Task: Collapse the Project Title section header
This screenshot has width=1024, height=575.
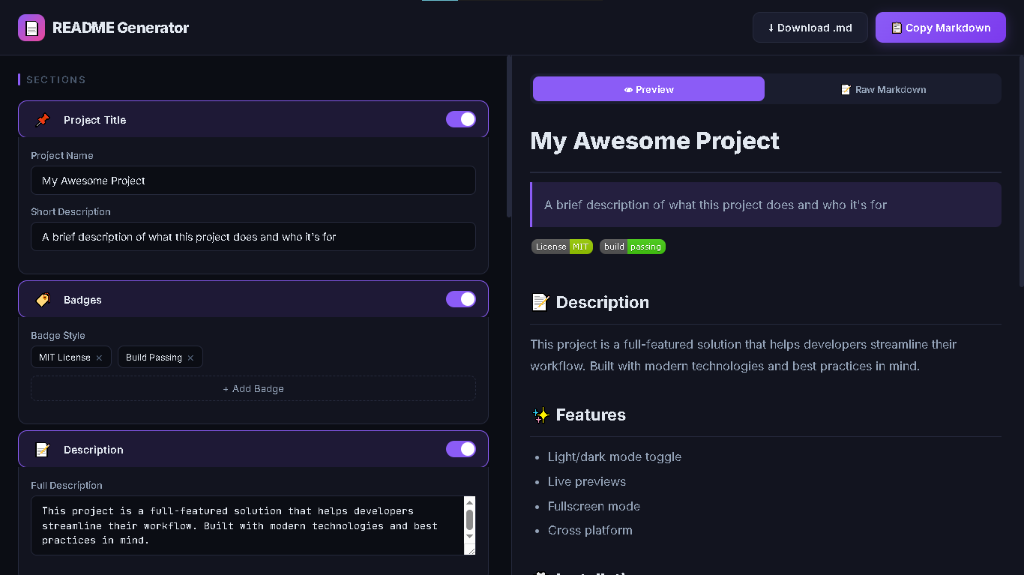Action: pyautogui.click(x=253, y=120)
